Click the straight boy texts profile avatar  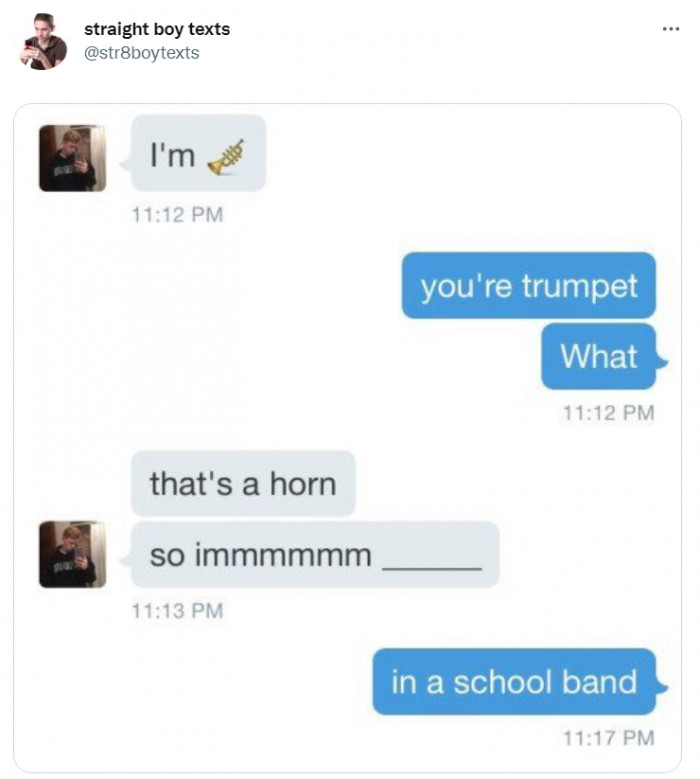[43, 42]
